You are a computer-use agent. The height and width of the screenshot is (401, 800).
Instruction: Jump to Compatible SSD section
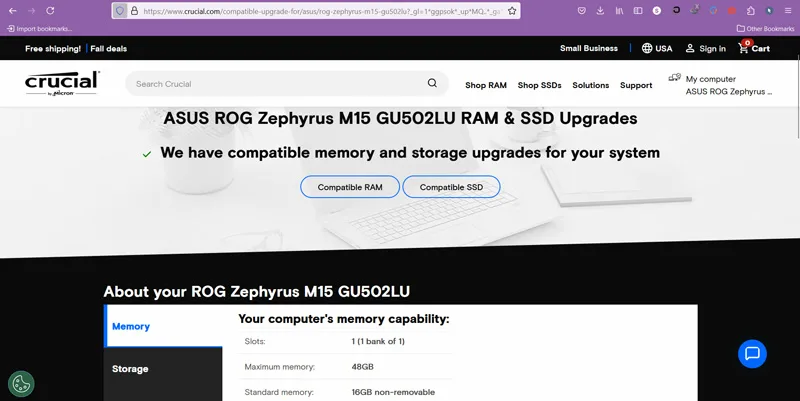[451, 187]
